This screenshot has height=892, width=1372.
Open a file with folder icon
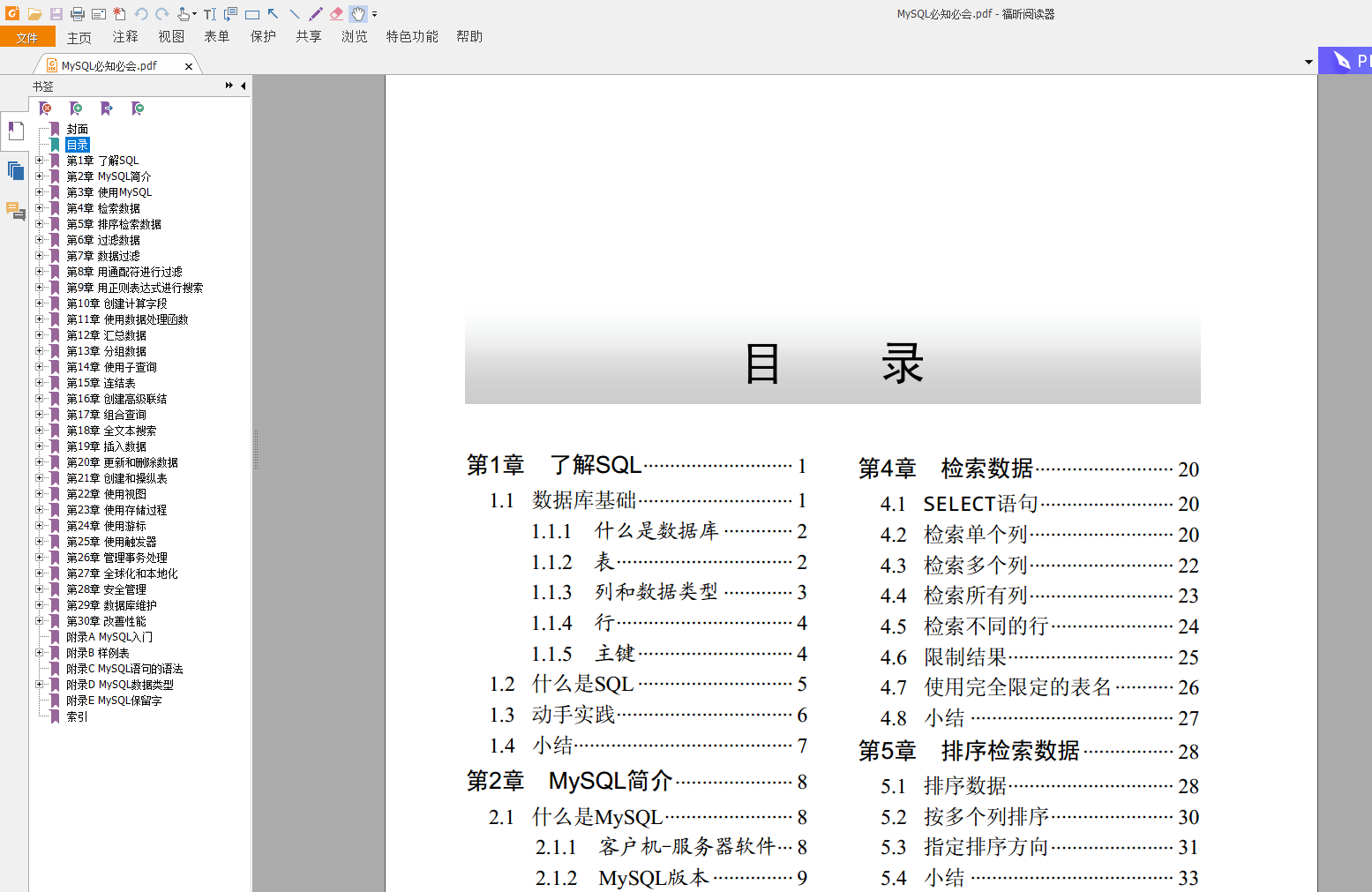[x=34, y=14]
